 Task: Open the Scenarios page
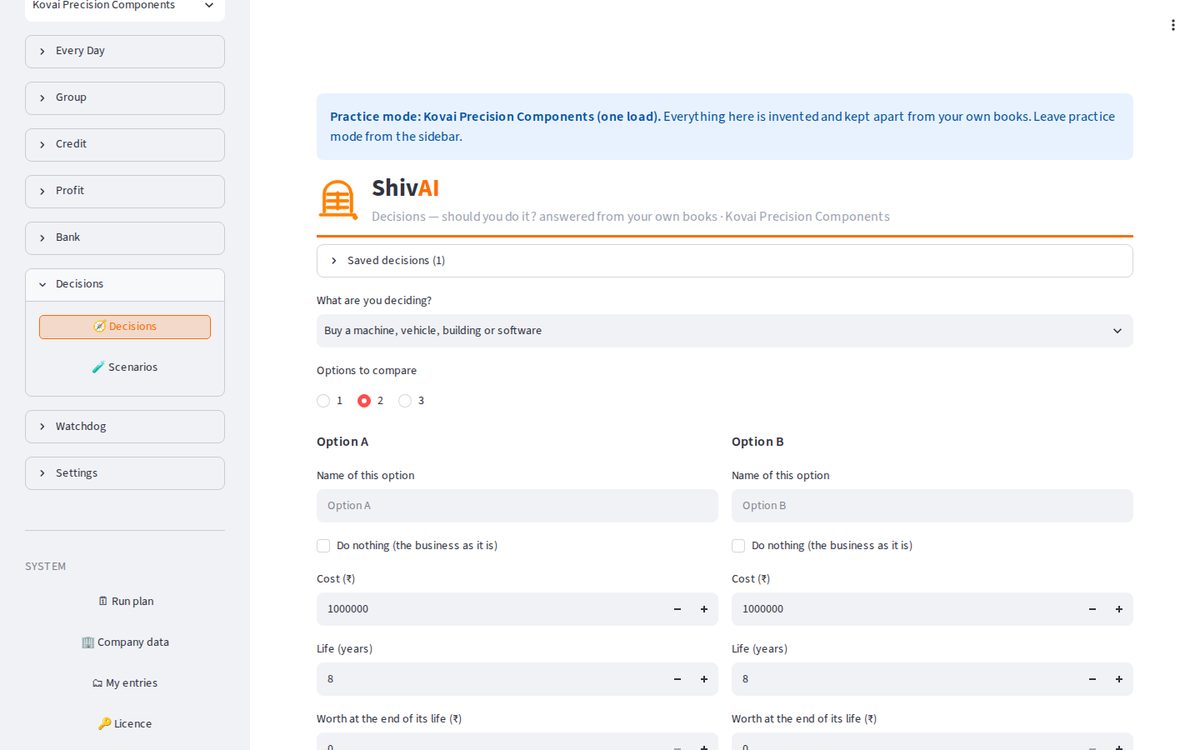coord(125,368)
